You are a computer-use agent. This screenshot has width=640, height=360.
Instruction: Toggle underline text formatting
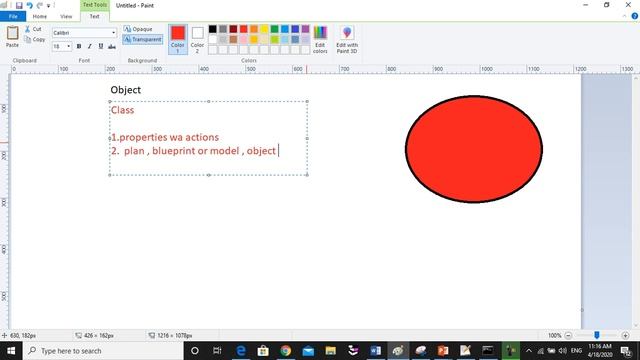tap(101, 47)
